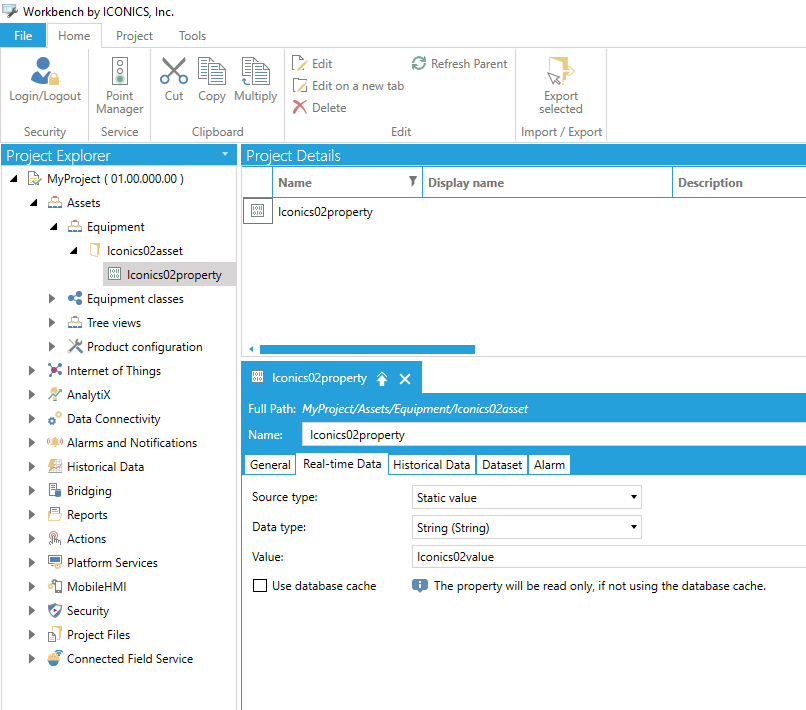
Task: Select Iconics02property in Project Explorer
Action: (170, 275)
